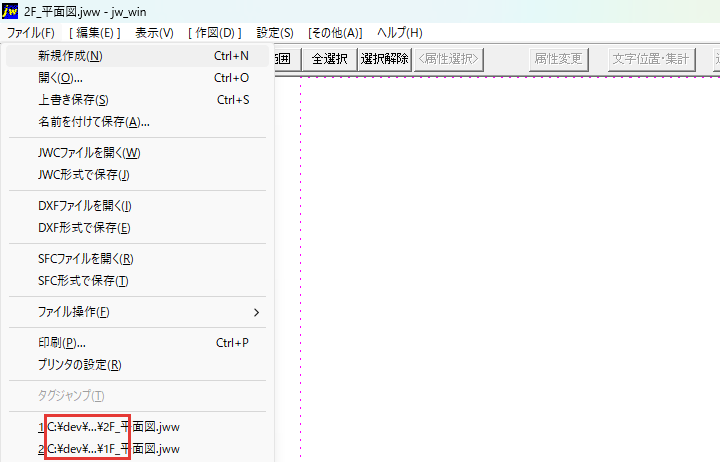This screenshot has height=462, width=720.
Task: Choose 新規作成(N) from File menu
Action: [x=137, y=56]
